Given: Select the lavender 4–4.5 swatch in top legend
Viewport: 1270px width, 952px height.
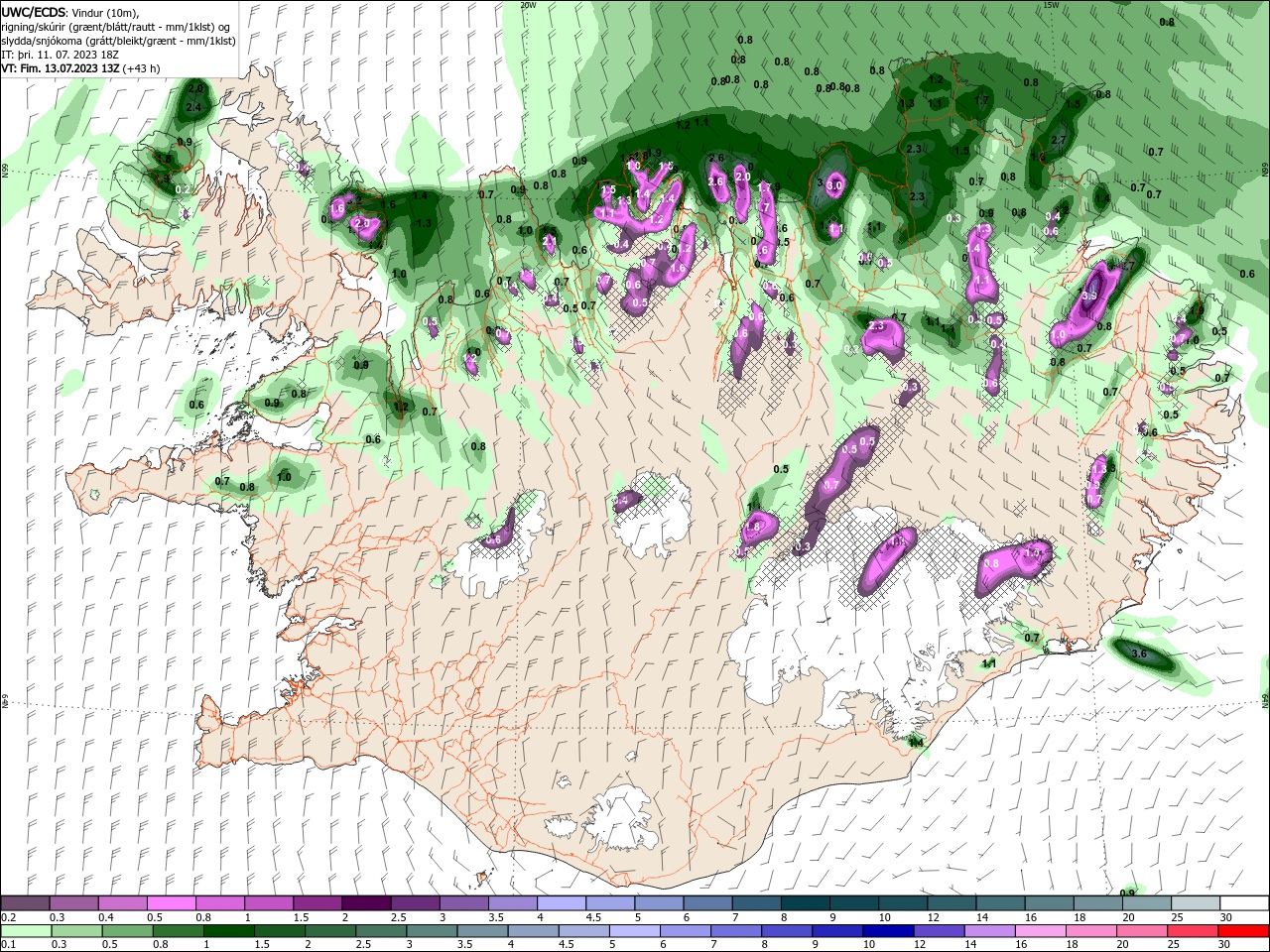Looking at the screenshot, I should (x=562, y=903).
